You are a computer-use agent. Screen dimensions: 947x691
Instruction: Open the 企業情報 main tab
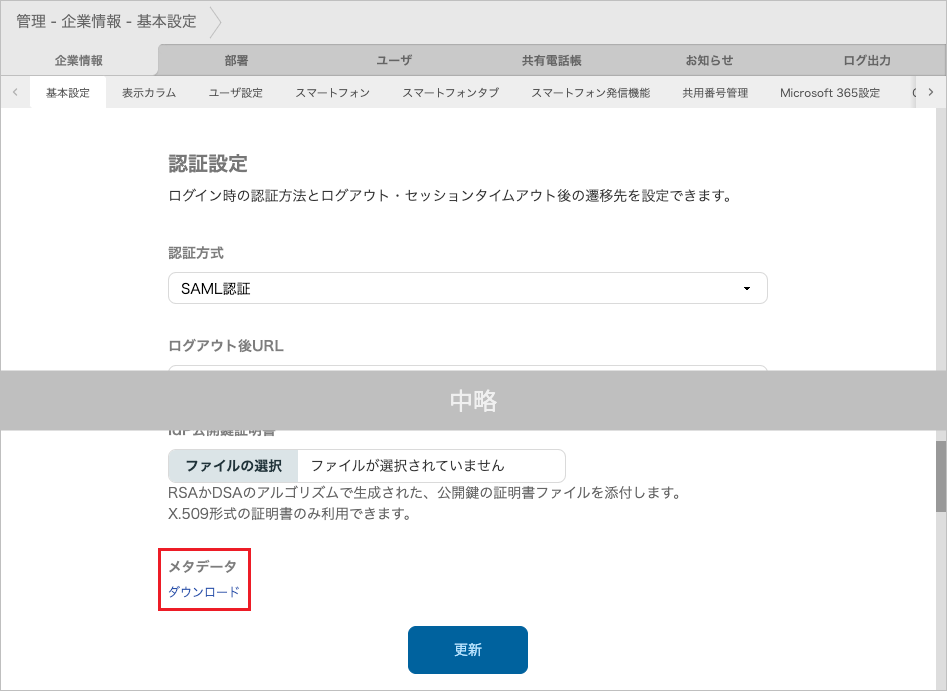pyautogui.click(x=79, y=60)
